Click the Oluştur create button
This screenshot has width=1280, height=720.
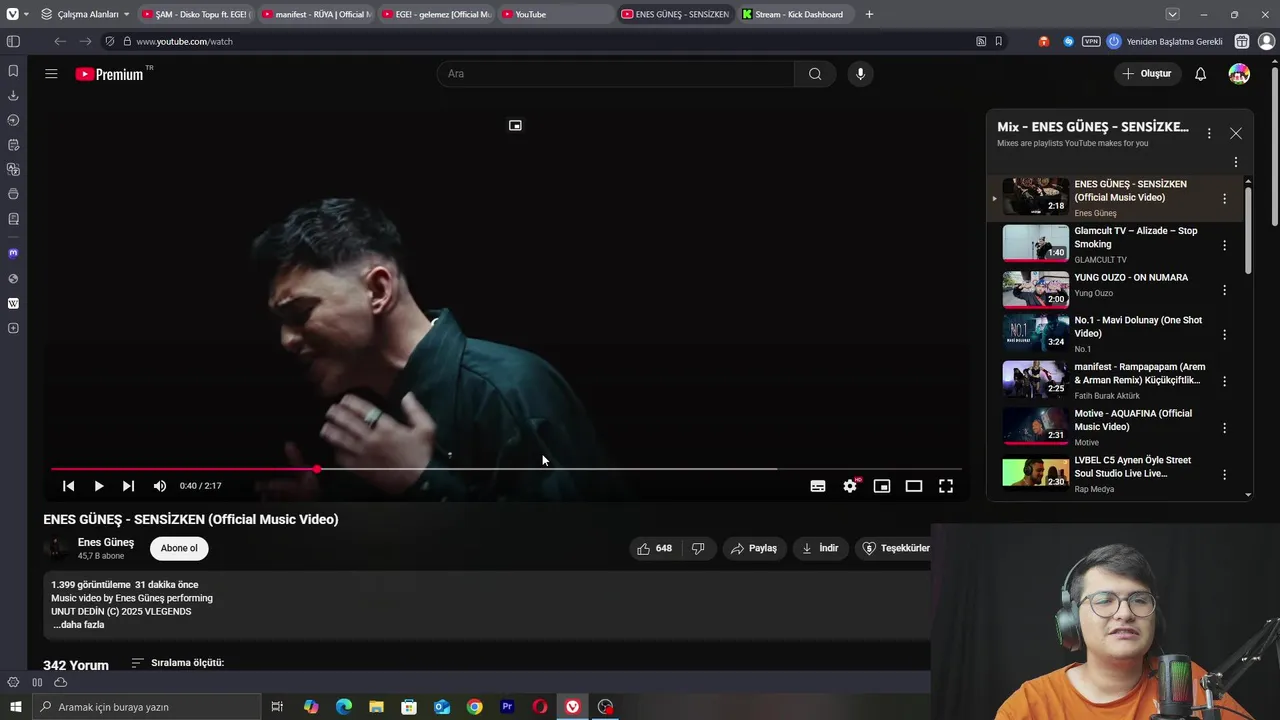tap(1146, 74)
